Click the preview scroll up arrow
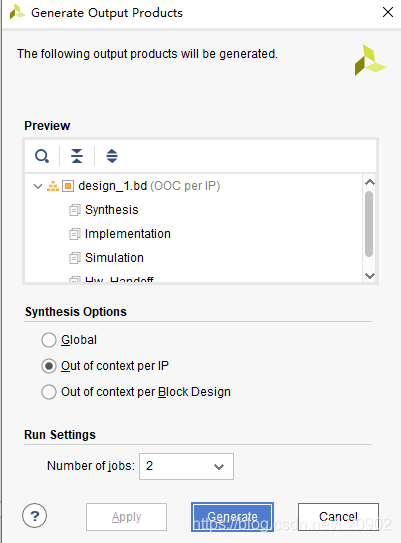The image size is (401, 543). [370, 182]
